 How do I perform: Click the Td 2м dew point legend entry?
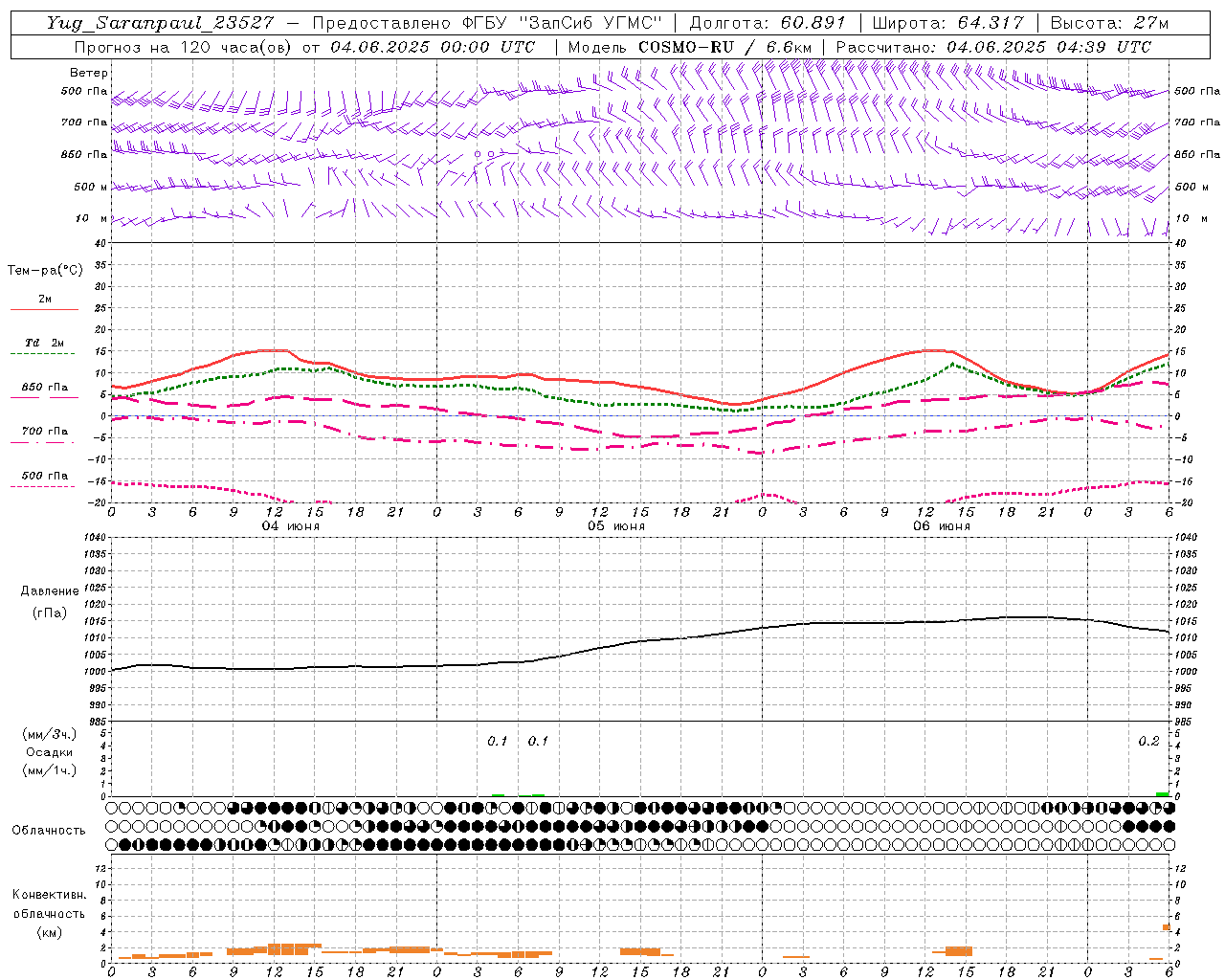tap(44, 343)
